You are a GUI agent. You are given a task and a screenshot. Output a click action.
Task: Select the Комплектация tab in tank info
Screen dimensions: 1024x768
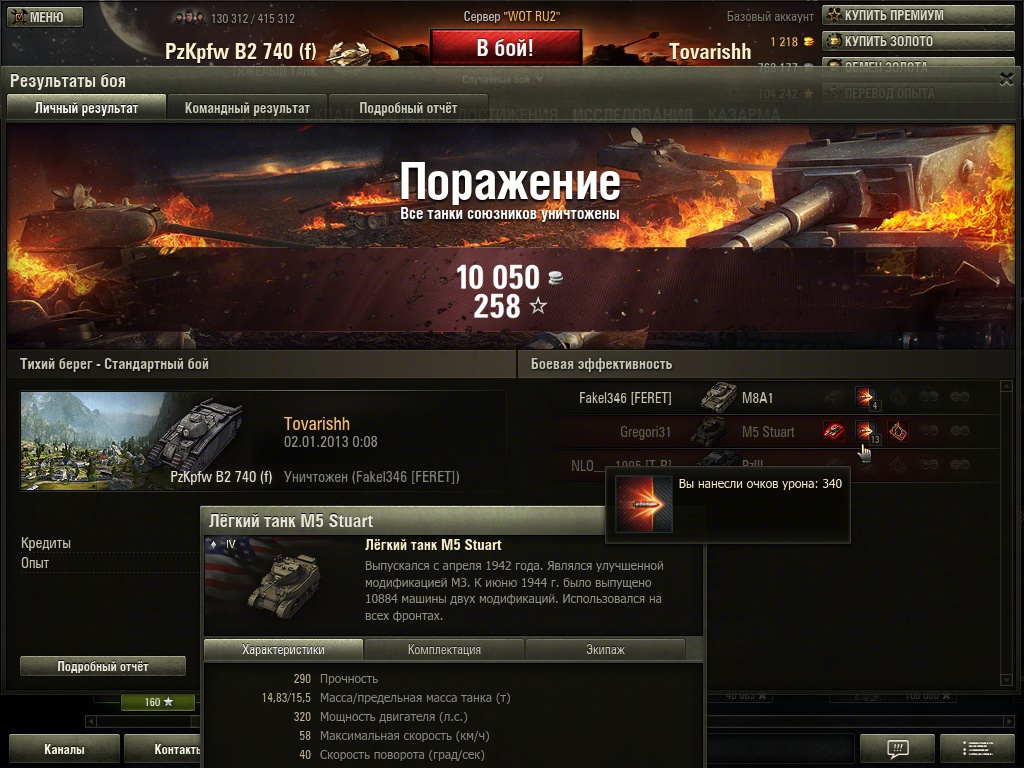pyautogui.click(x=444, y=650)
